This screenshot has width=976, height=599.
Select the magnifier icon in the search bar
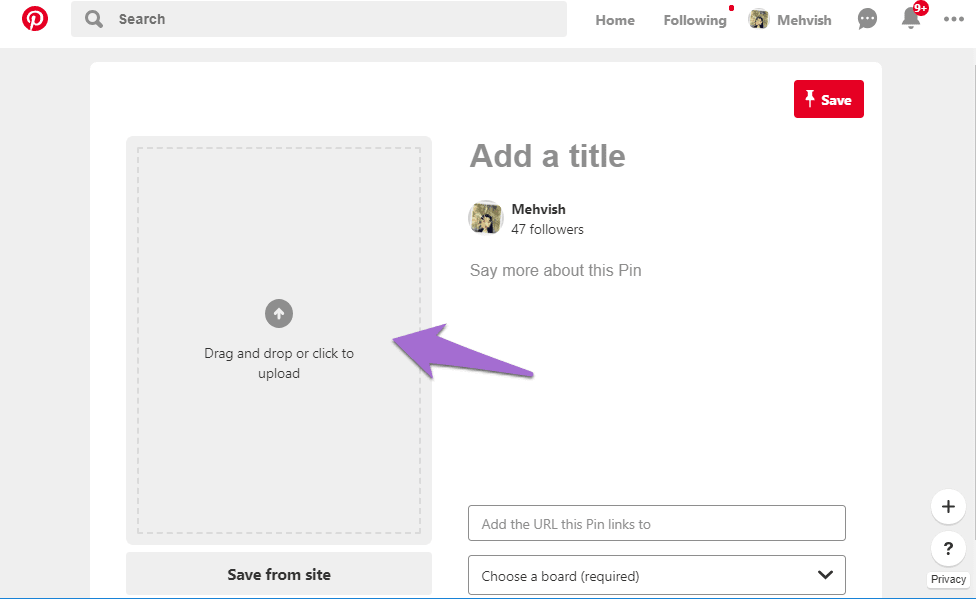94,19
